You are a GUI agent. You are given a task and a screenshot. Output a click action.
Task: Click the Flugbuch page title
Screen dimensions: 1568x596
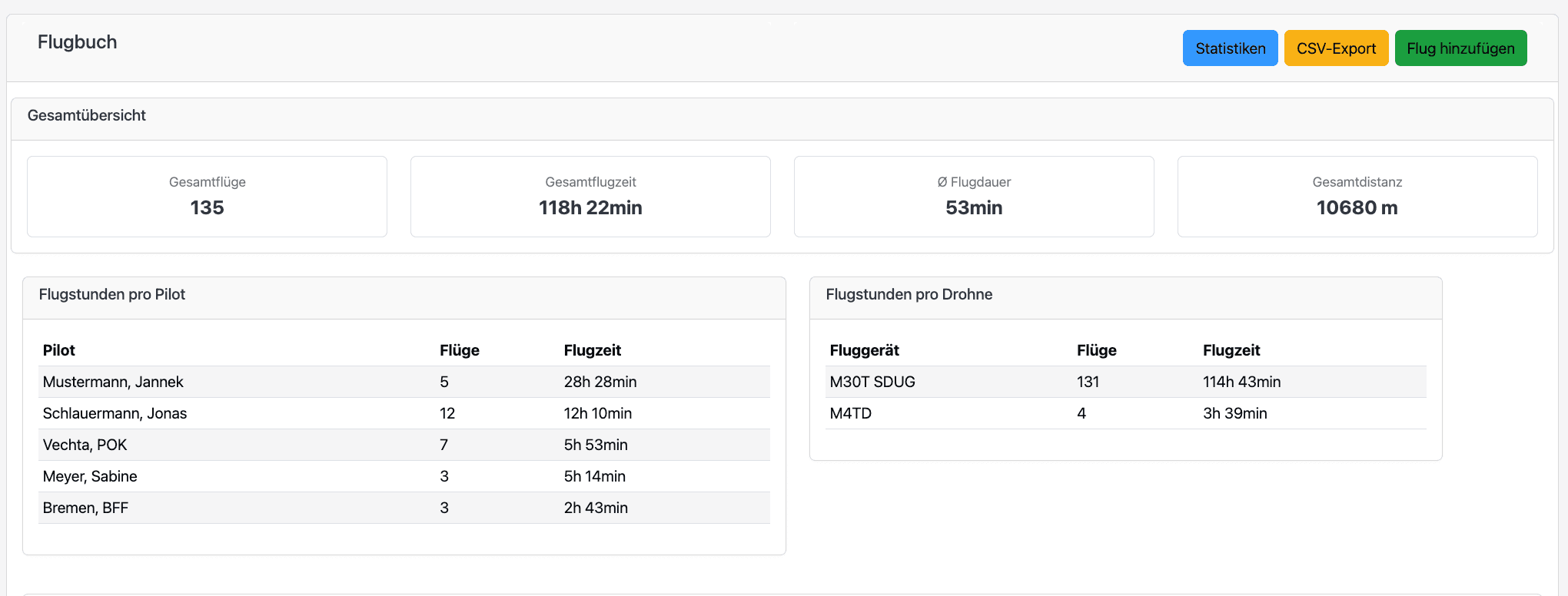click(x=77, y=42)
